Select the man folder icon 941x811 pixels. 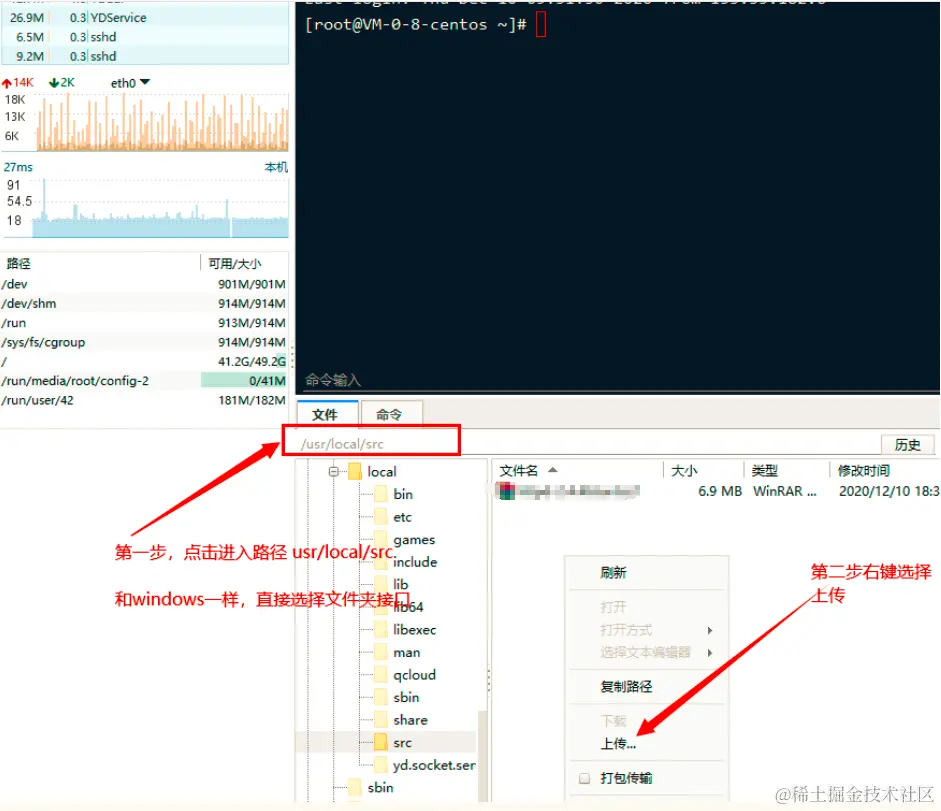380,653
